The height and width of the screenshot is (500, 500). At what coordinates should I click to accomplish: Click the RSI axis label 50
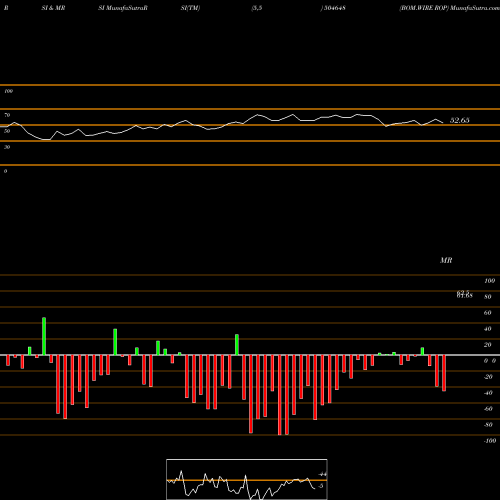[x=7, y=131]
